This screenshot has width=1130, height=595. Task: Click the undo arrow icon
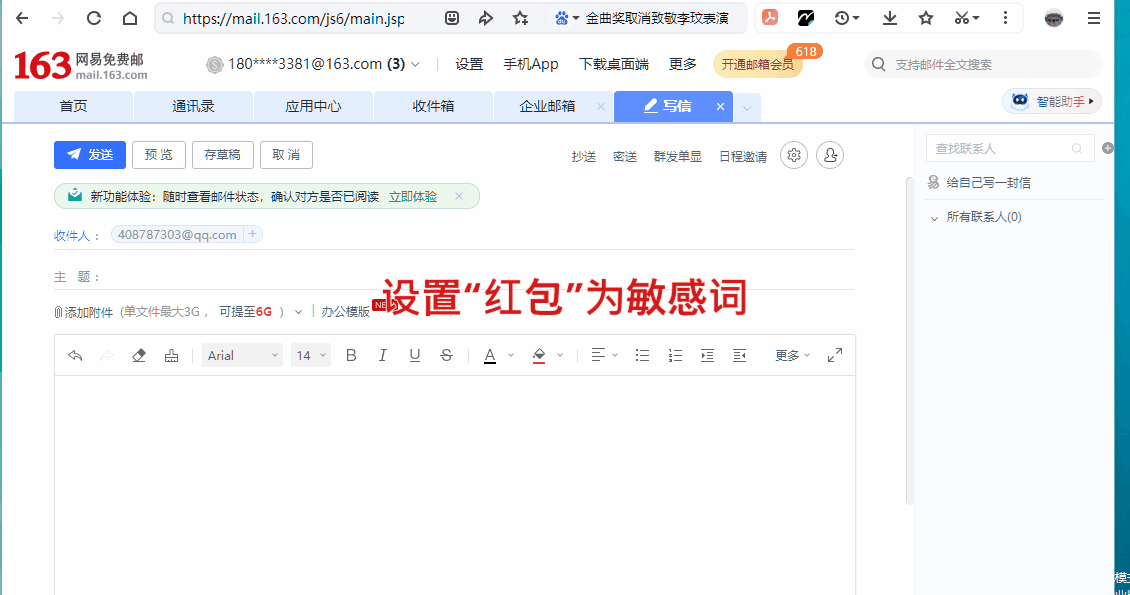[x=75, y=355]
